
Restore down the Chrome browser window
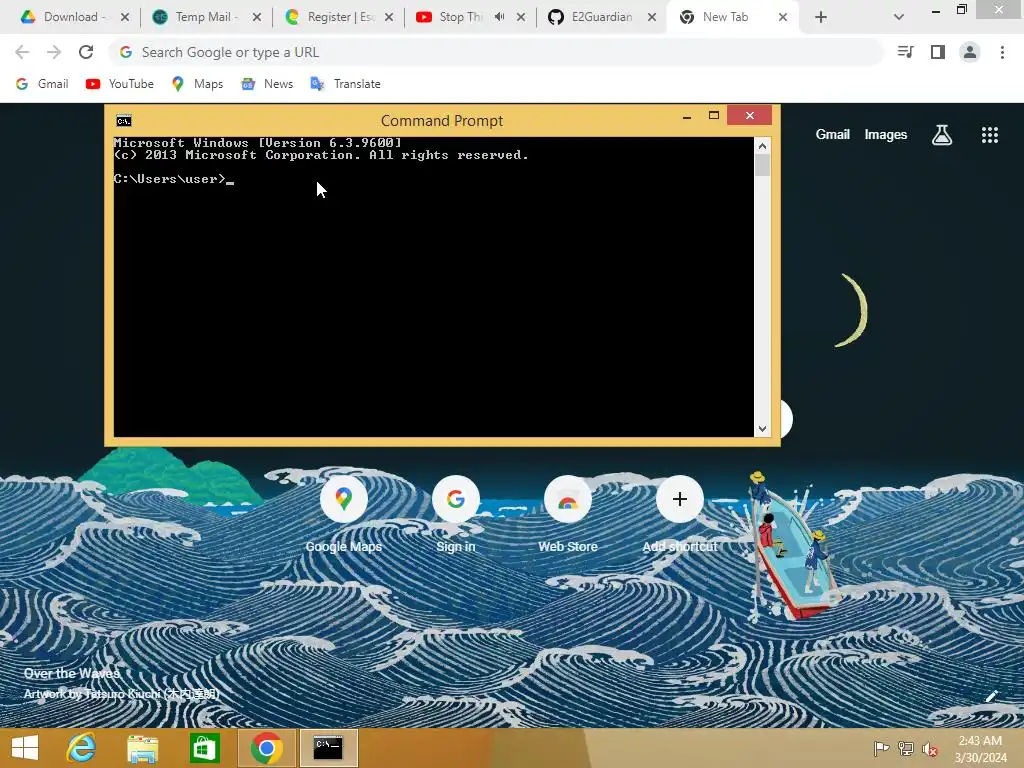961,9
